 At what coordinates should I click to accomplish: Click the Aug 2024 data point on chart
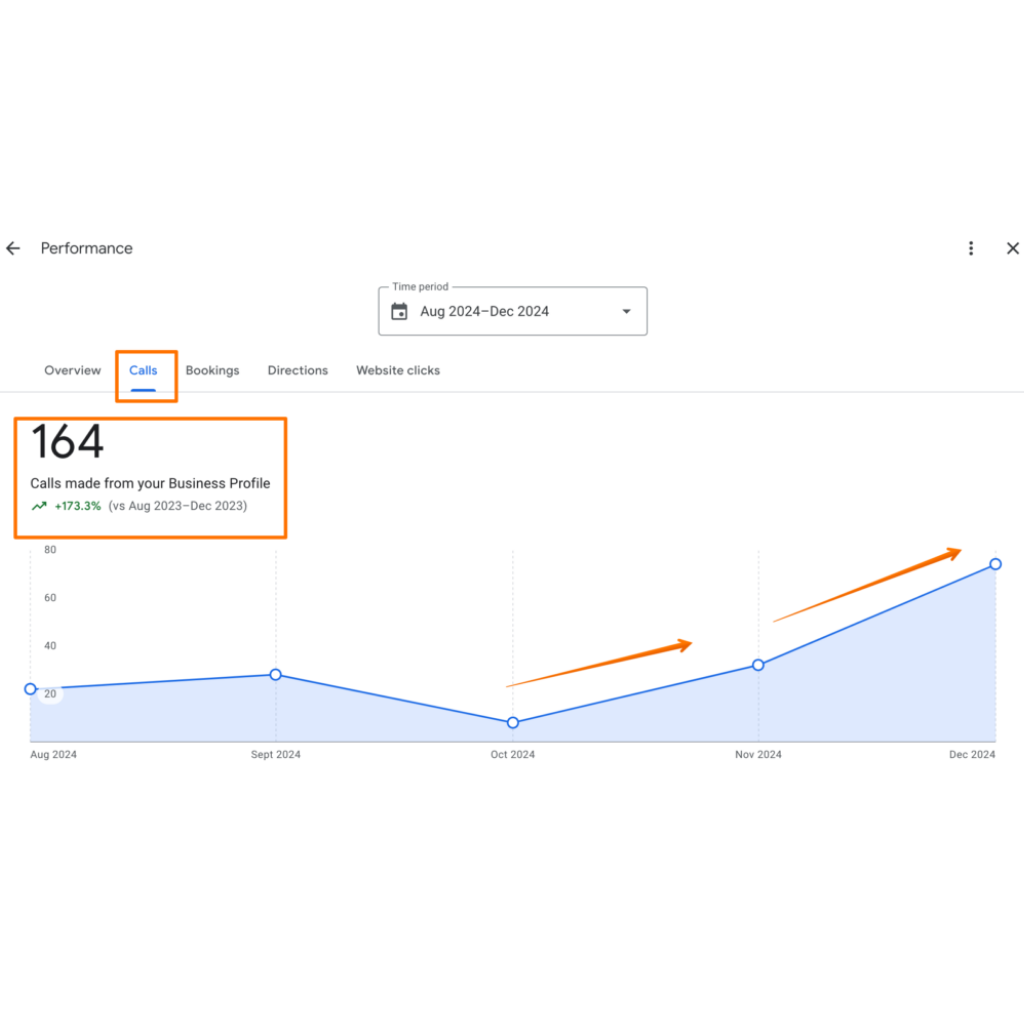click(x=30, y=689)
